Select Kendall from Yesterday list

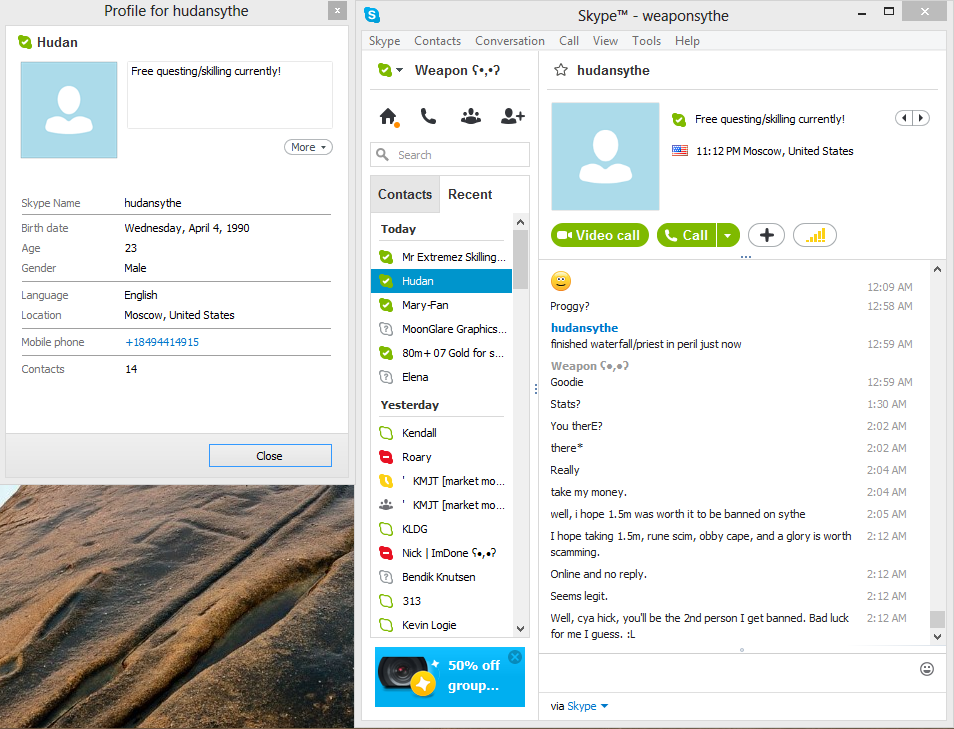tap(441, 433)
